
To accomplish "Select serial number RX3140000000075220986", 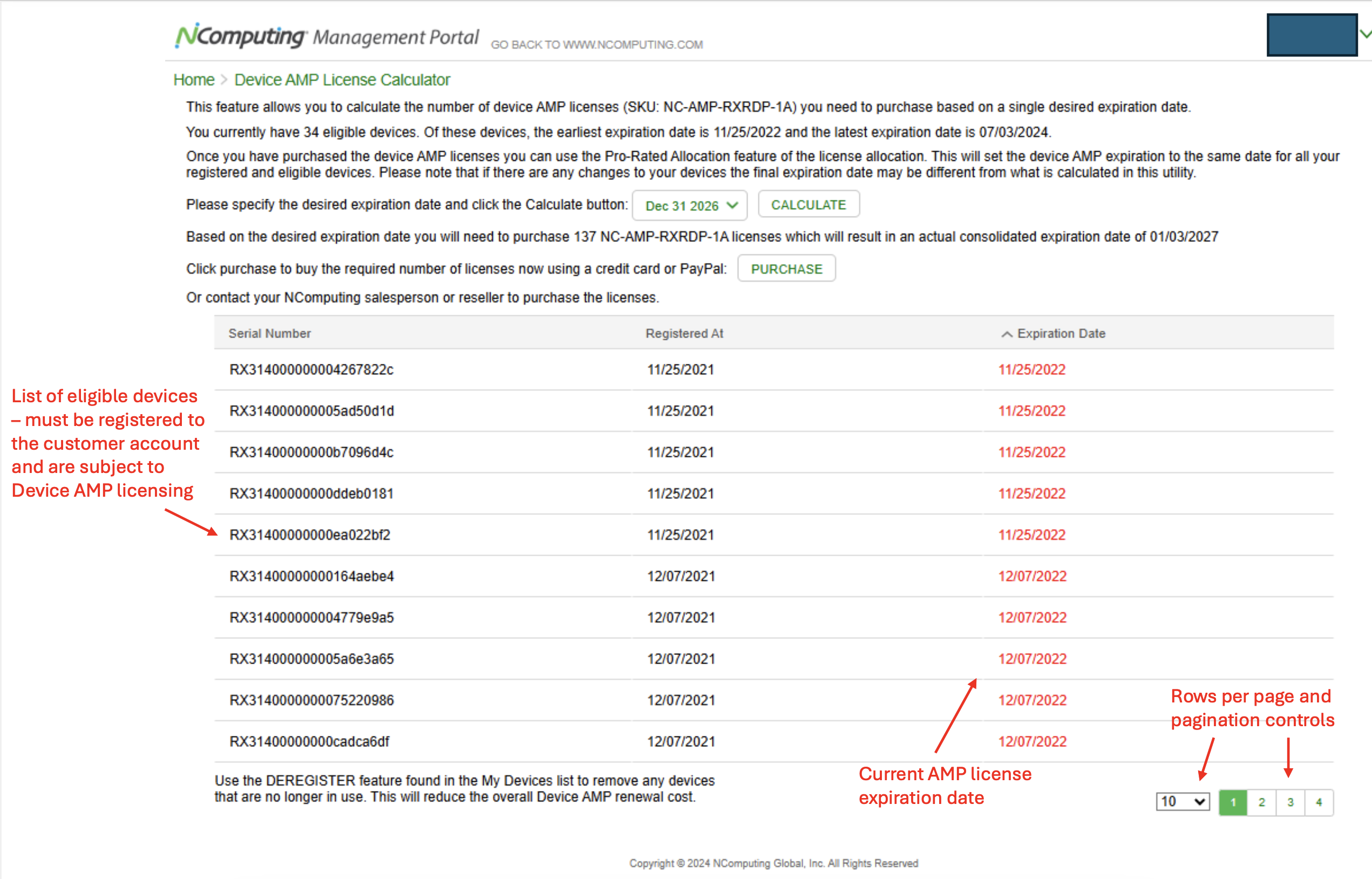I will [x=311, y=700].
